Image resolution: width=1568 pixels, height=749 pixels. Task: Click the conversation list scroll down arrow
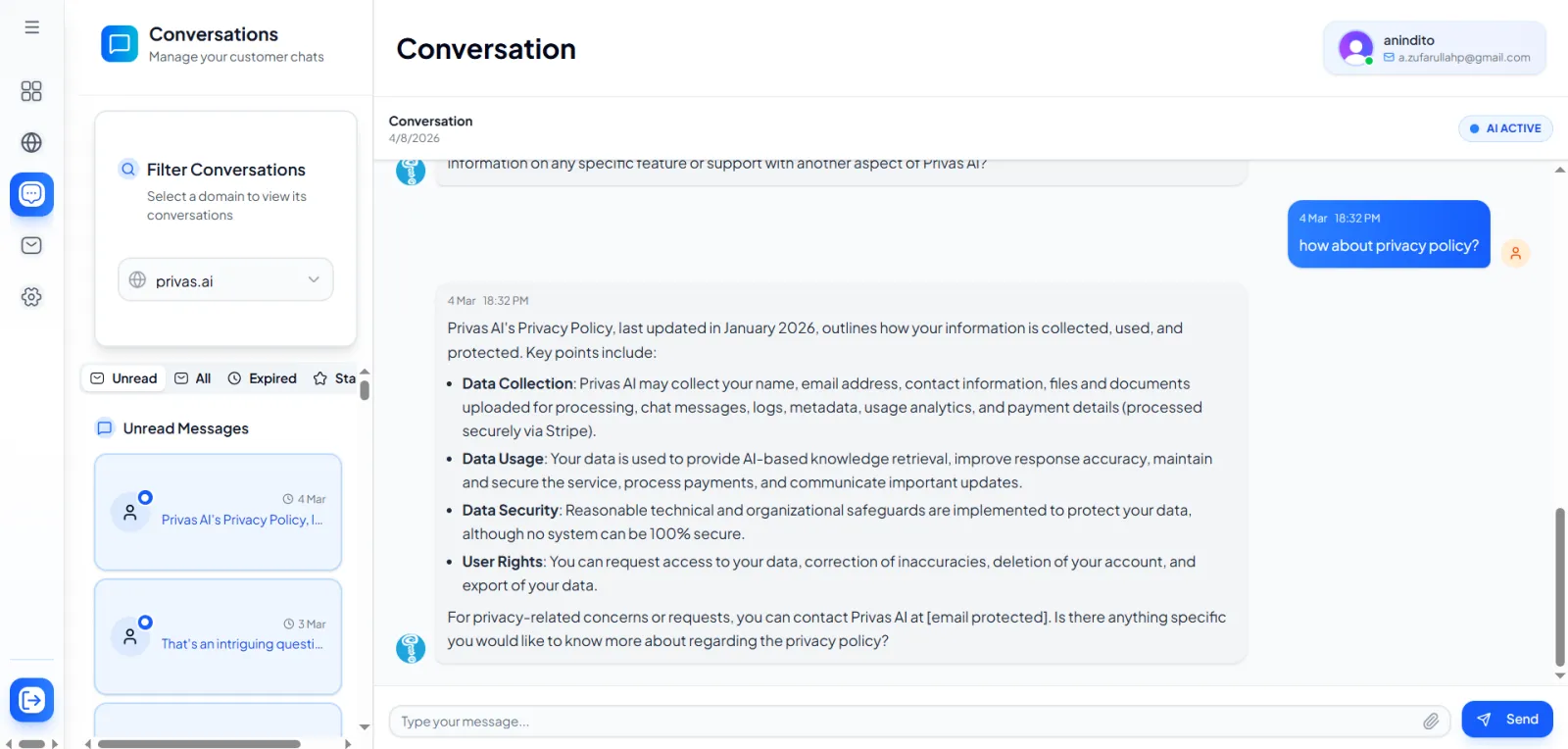365,727
